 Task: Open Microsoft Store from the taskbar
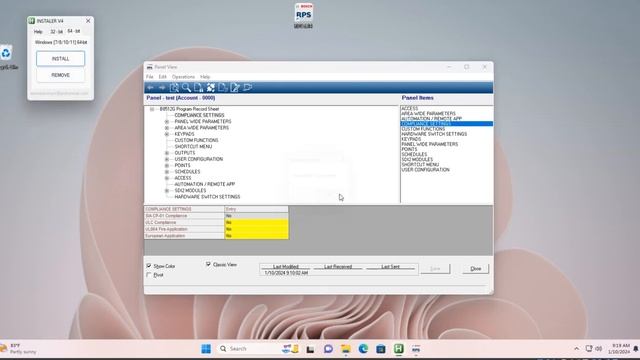coord(381,349)
